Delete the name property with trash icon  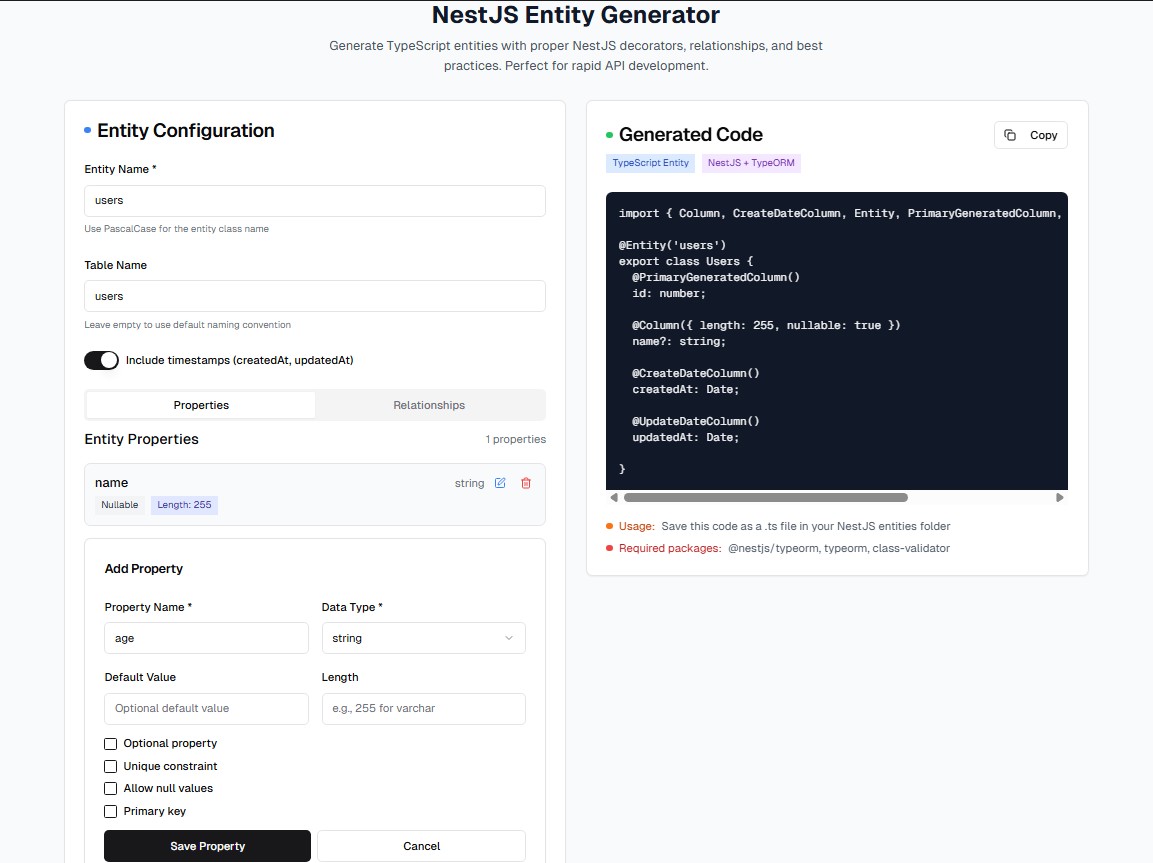click(x=526, y=483)
